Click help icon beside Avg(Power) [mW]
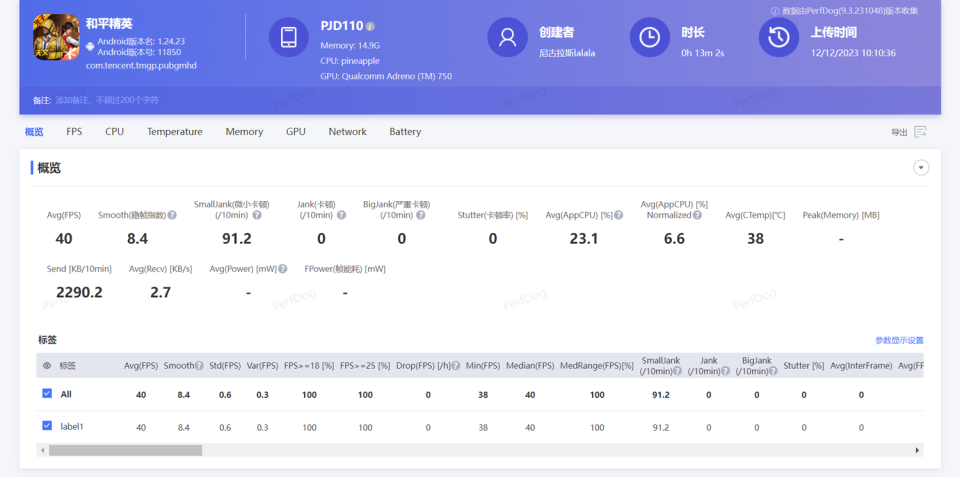This screenshot has width=960, height=477. coord(283,269)
